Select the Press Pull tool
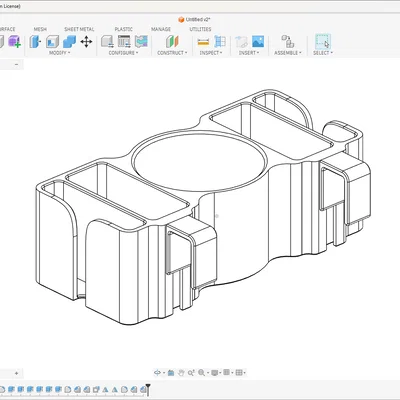 [x=35, y=42]
